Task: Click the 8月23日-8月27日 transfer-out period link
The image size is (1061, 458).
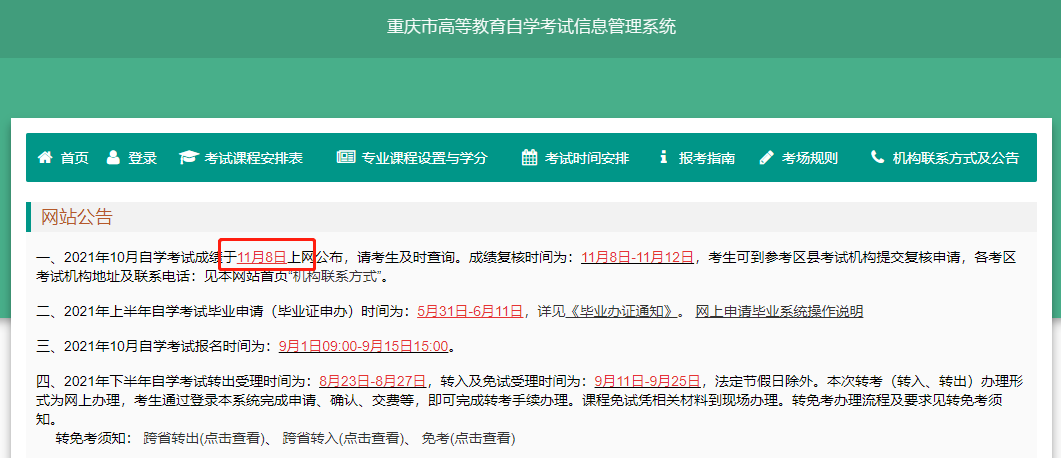Action: coord(372,381)
